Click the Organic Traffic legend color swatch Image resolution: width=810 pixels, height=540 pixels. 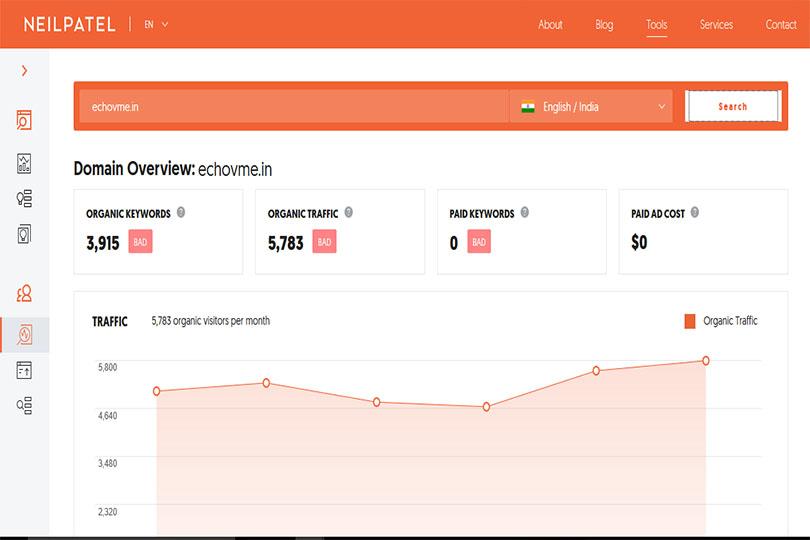coord(690,321)
